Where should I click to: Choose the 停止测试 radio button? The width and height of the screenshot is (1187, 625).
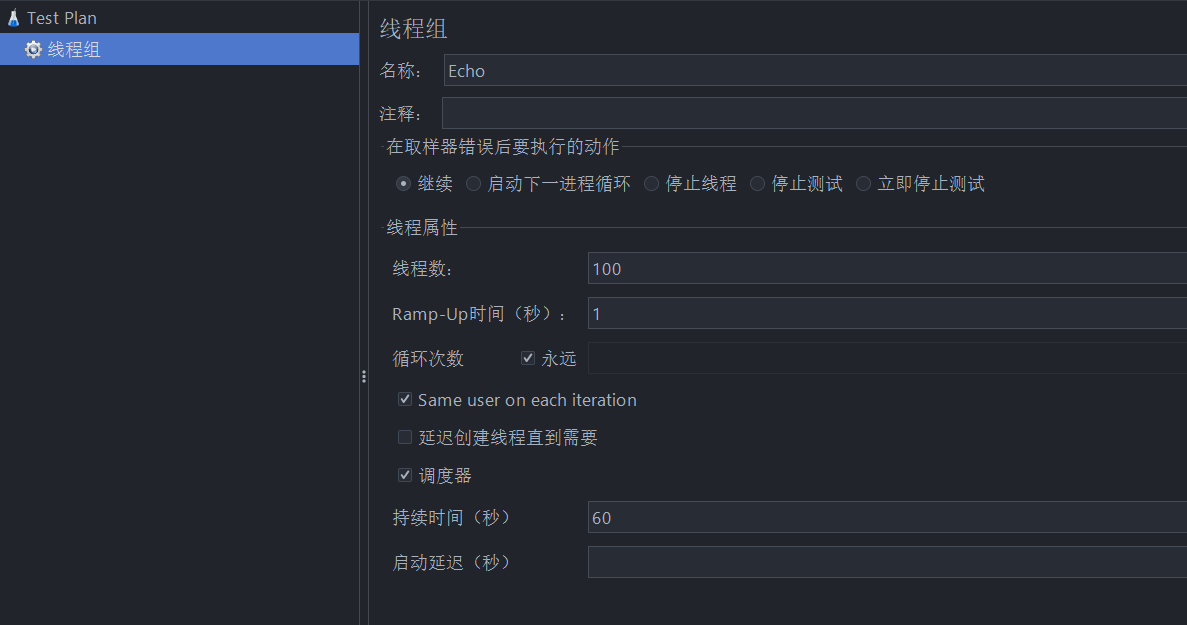pos(757,184)
